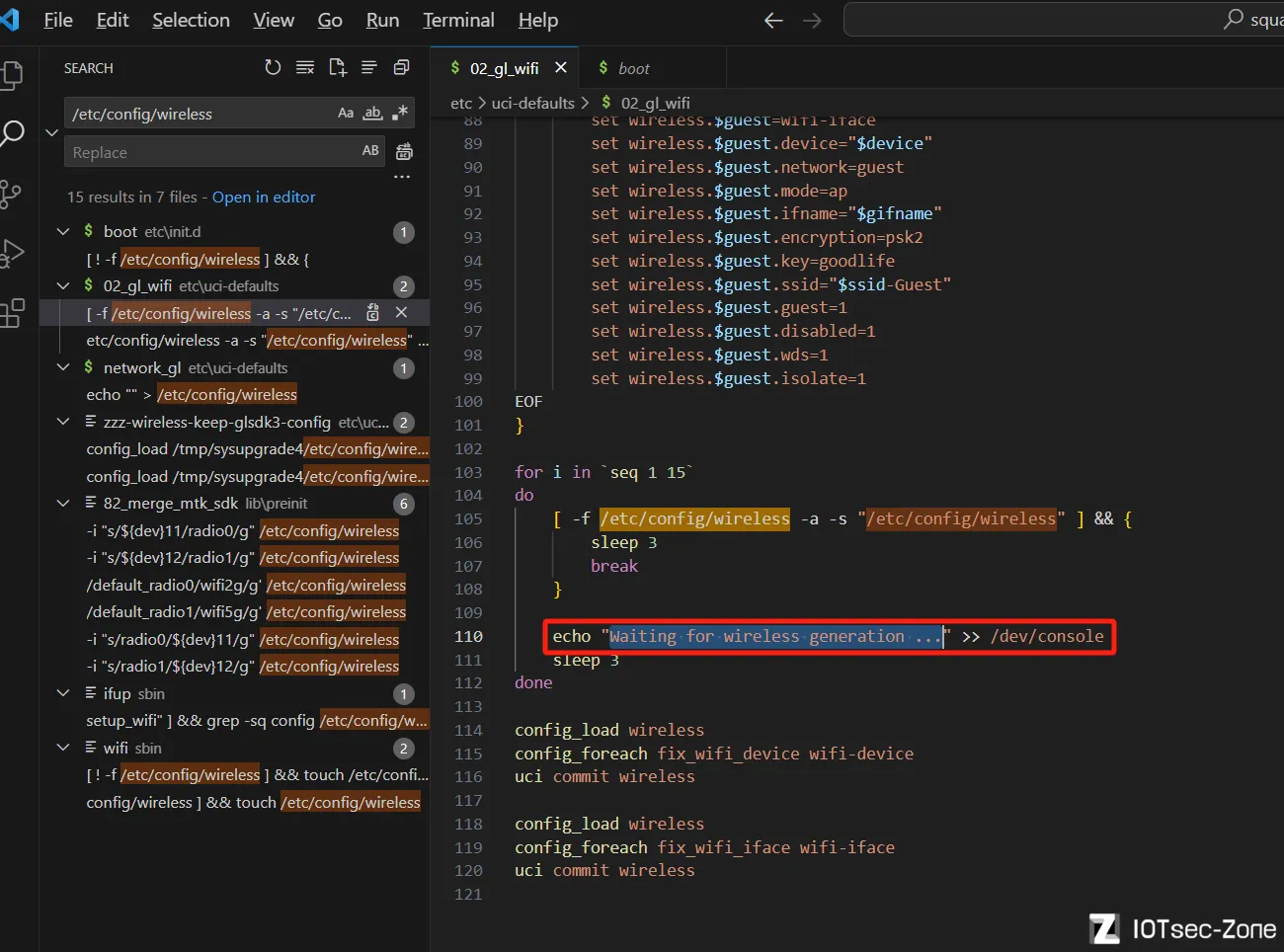Open a new search editor
The image size is (1284, 952).
point(338,67)
